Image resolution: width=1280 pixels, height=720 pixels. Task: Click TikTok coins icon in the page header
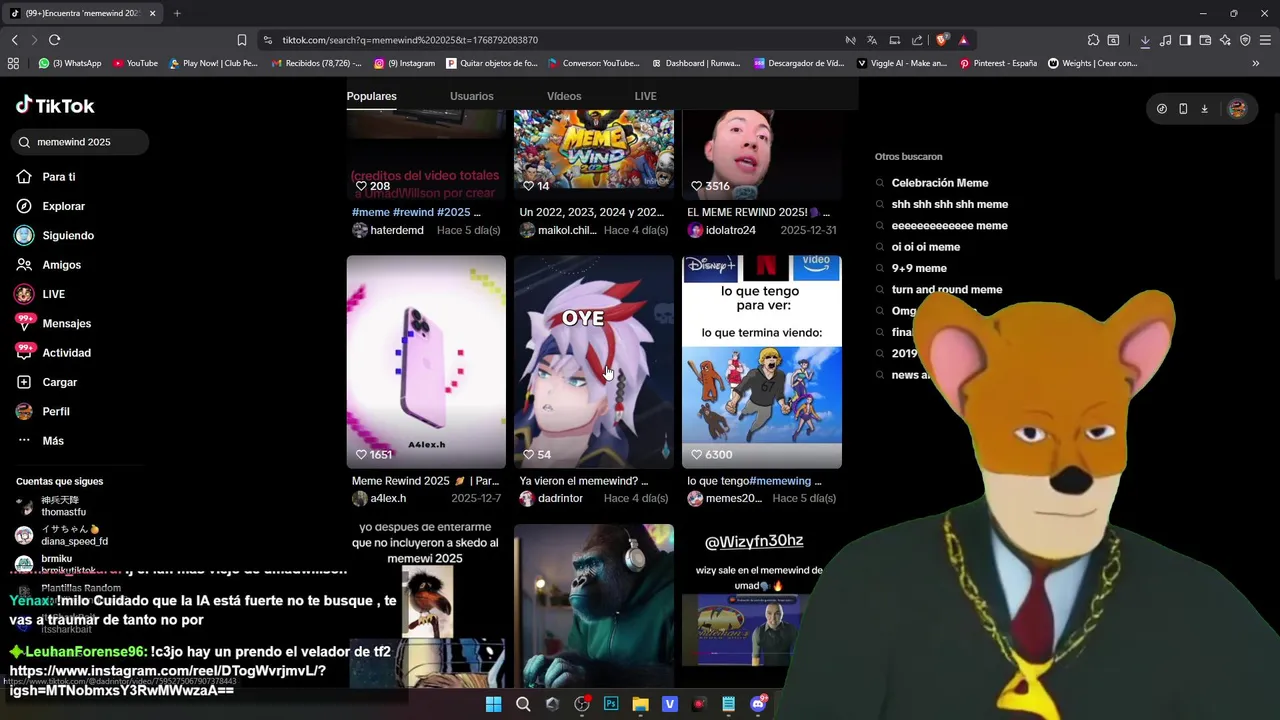[x=1161, y=109]
